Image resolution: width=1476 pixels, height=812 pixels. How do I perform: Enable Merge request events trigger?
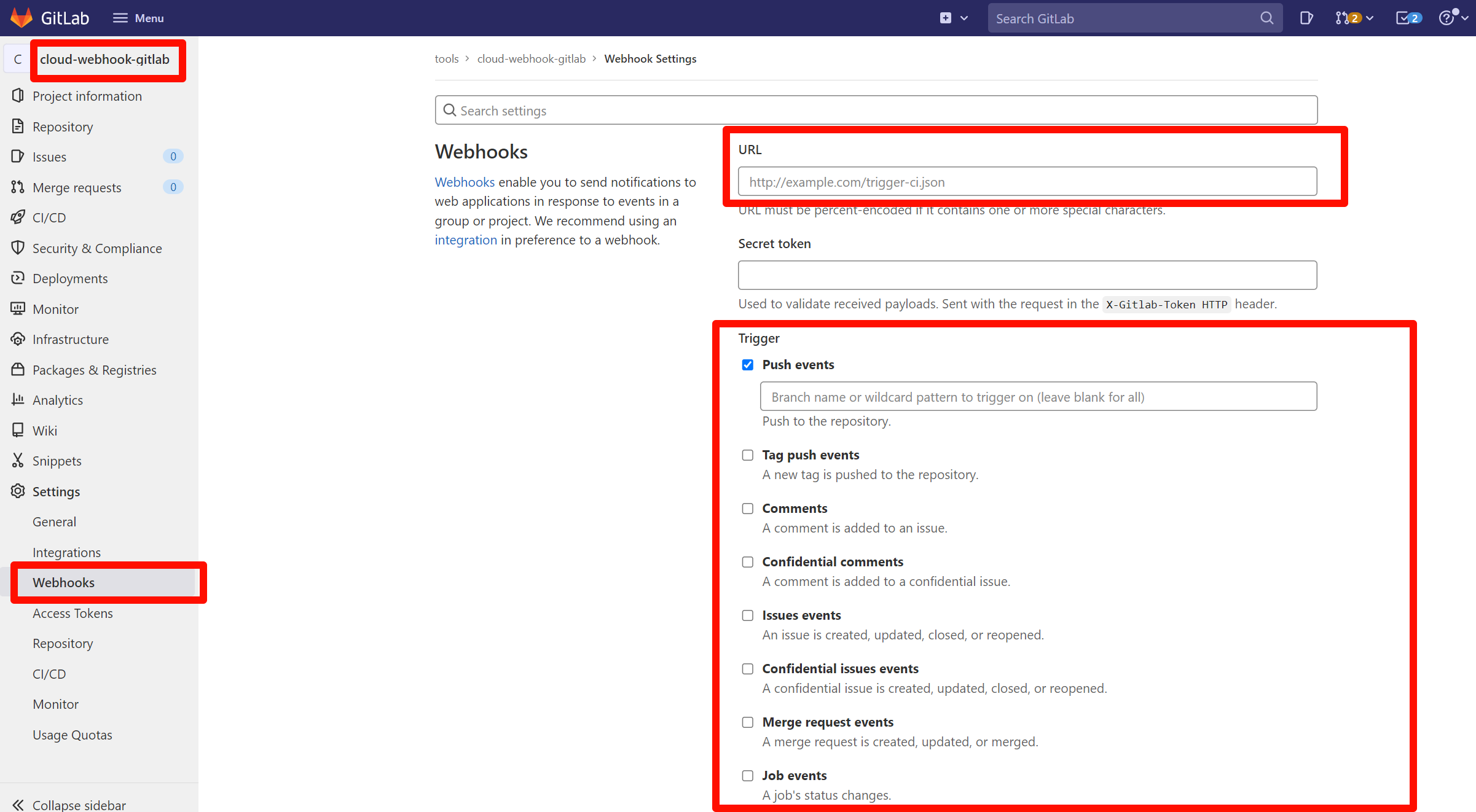pyautogui.click(x=747, y=722)
